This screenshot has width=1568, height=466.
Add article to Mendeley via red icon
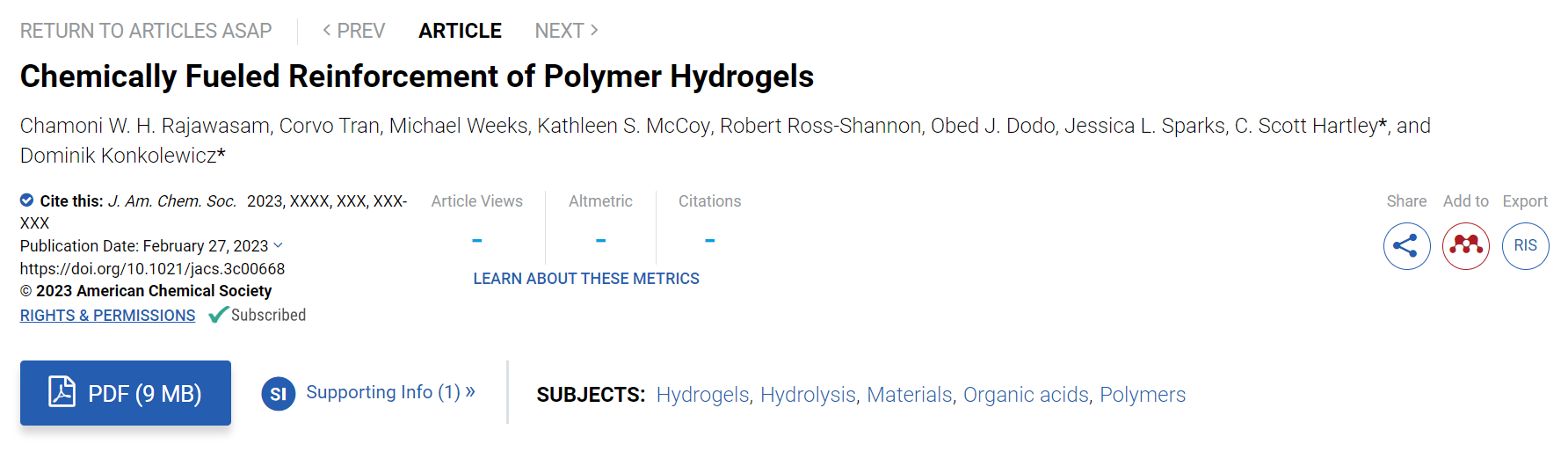pyautogui.click(x=1466, y=245)
